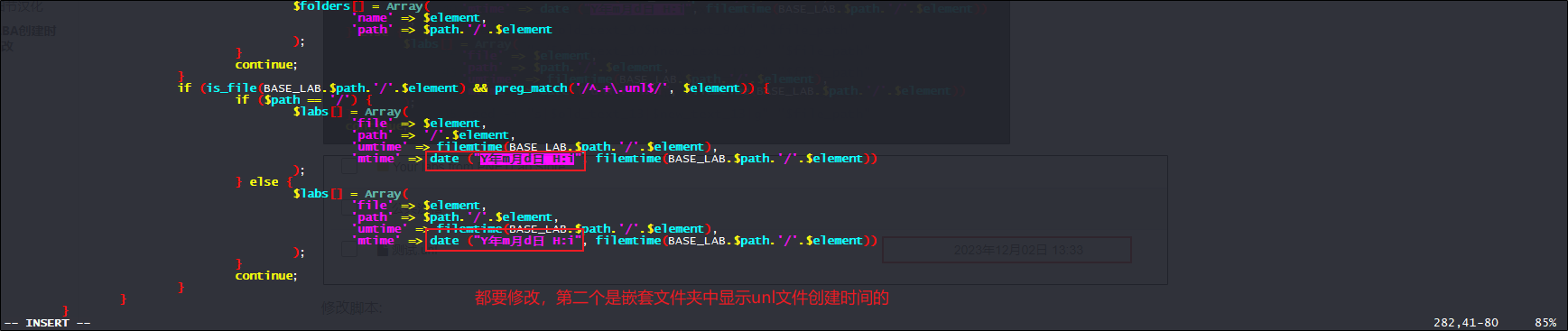Place cursor in magenta-highlighted date format string
The image size is (1568, 331).
(x=525, y=159)
